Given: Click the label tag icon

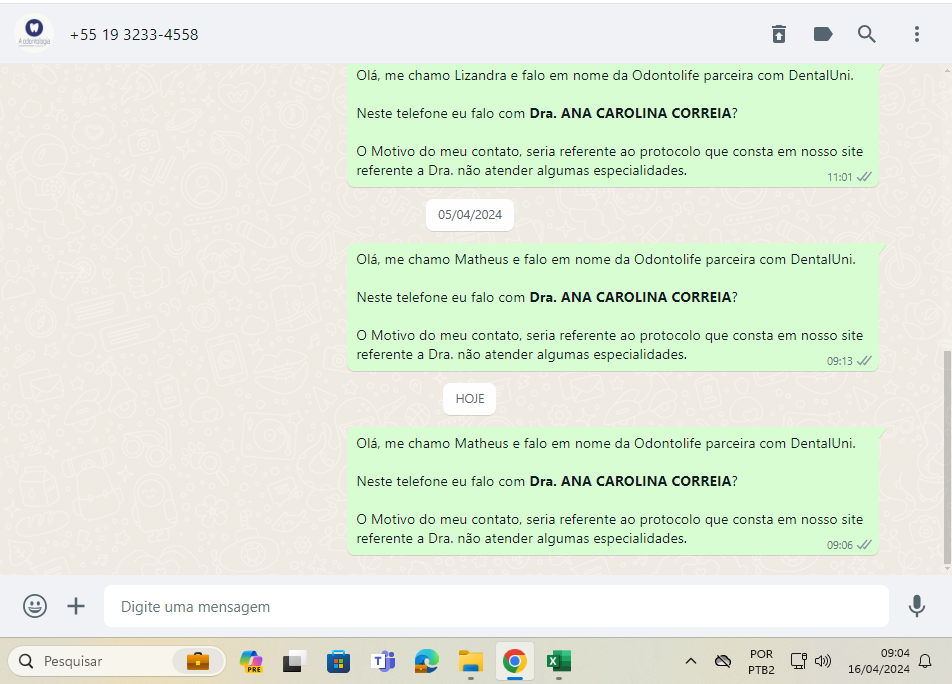Looking at the screenshot, I should click(x=823, y=34).
